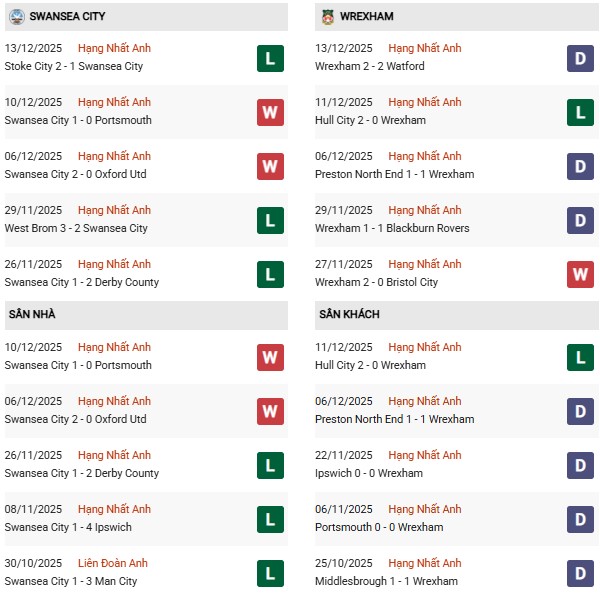Click the D badge for Middlesbrough-Wrexham match

click(x=580, y=573)
